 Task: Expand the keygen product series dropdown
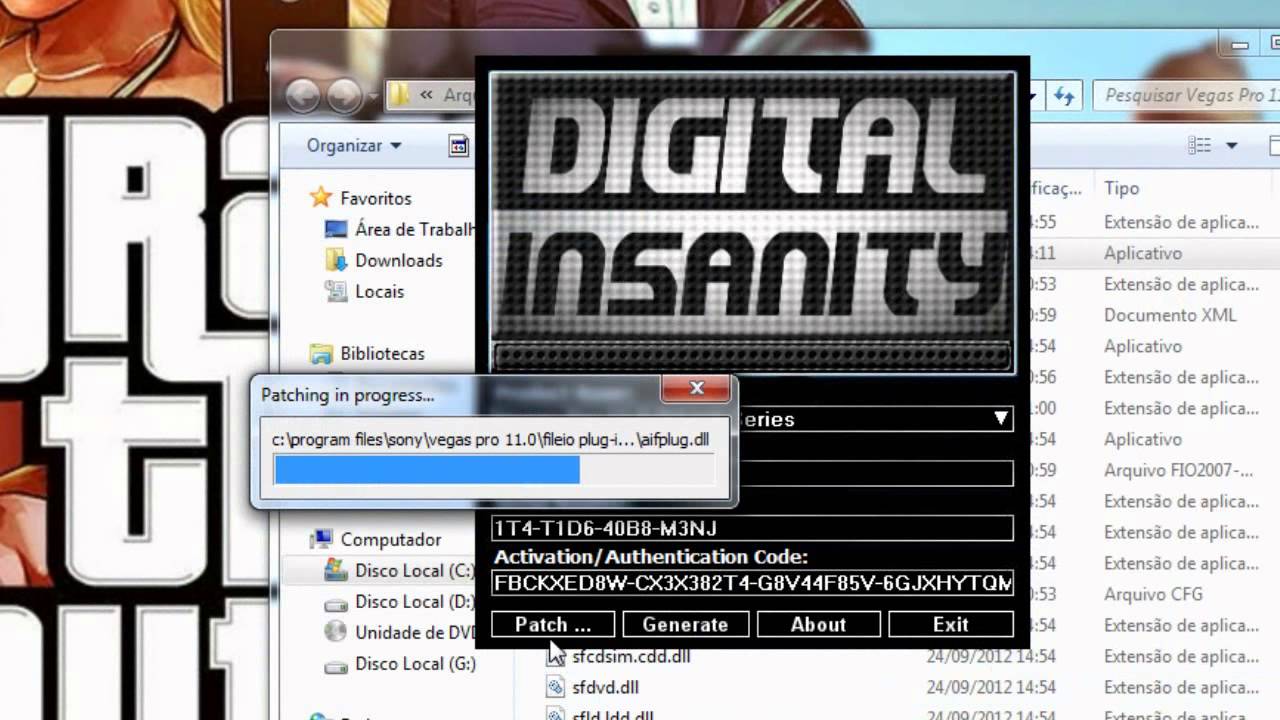tap(1000, 419)
